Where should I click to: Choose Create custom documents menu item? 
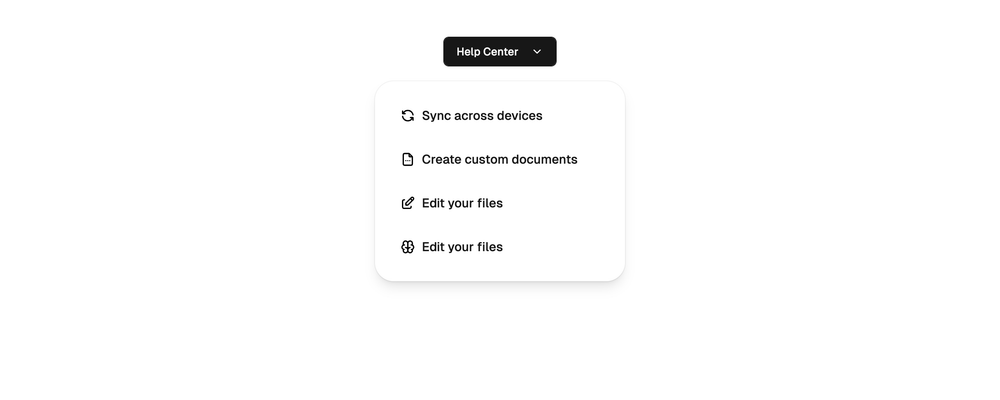(500, 159)
